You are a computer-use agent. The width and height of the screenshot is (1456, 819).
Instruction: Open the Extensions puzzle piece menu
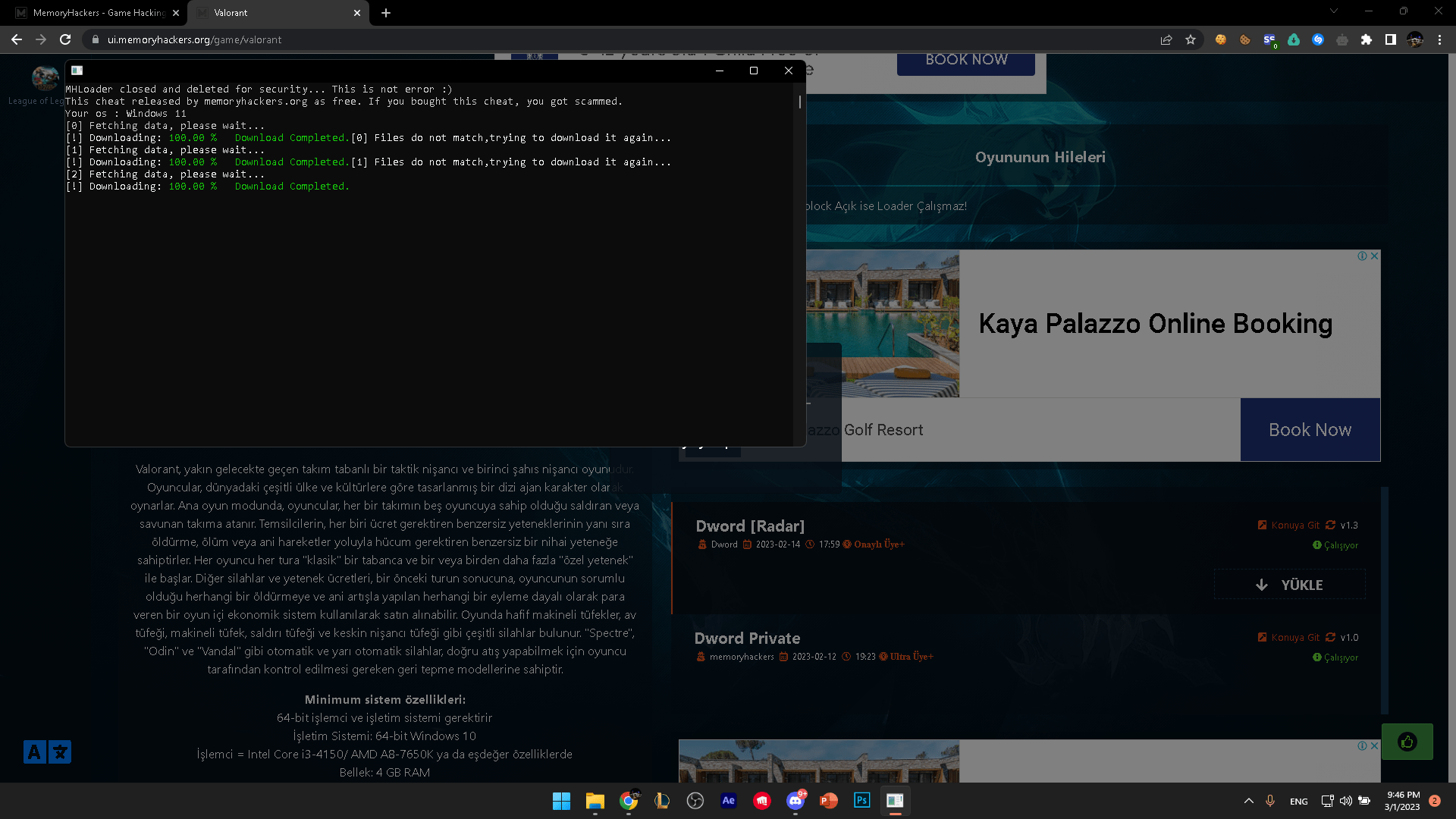tap(1367, 39)
